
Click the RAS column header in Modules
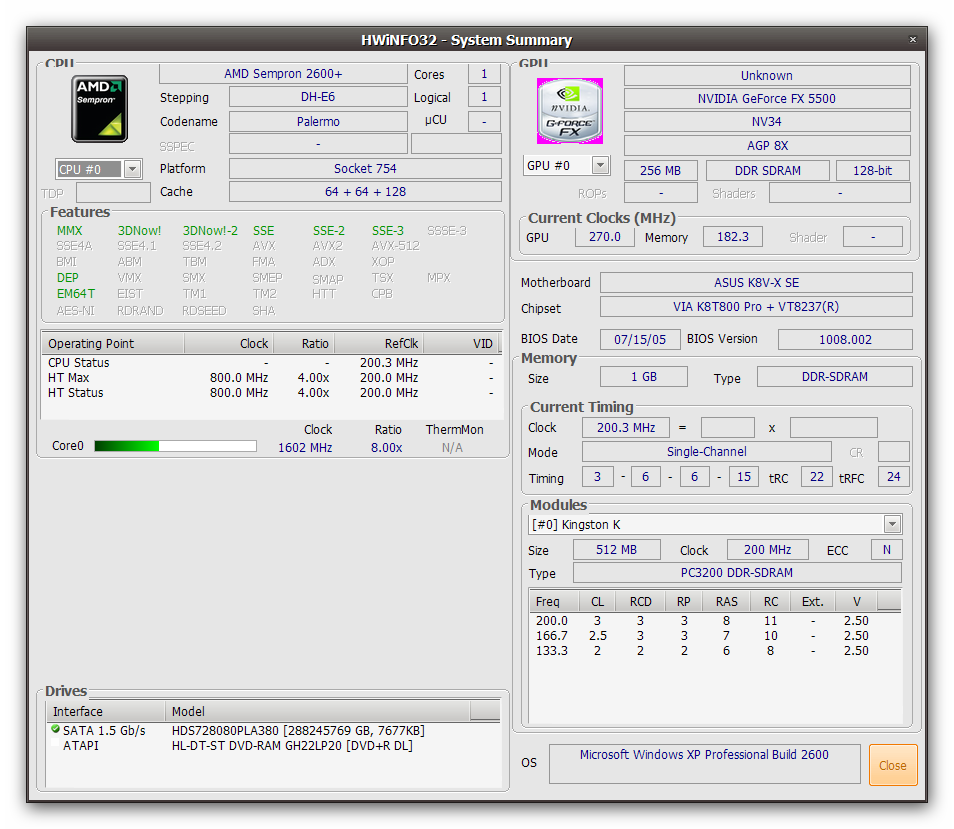coord(726,602)
